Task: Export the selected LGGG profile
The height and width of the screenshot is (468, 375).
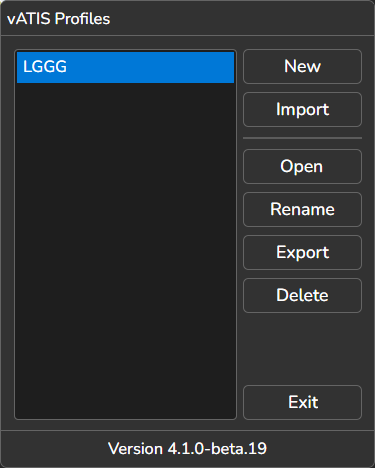Action: [302, 252]
